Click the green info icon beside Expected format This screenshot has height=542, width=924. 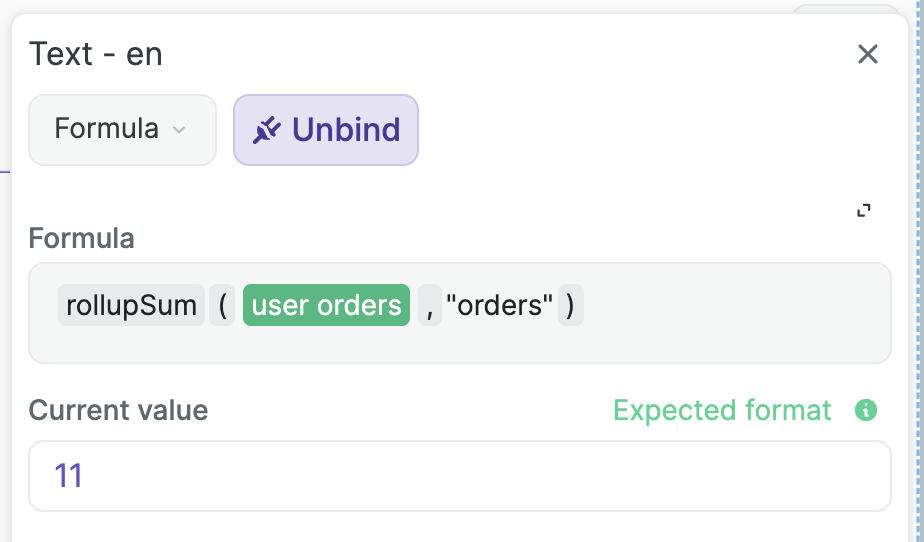(866, 410)
